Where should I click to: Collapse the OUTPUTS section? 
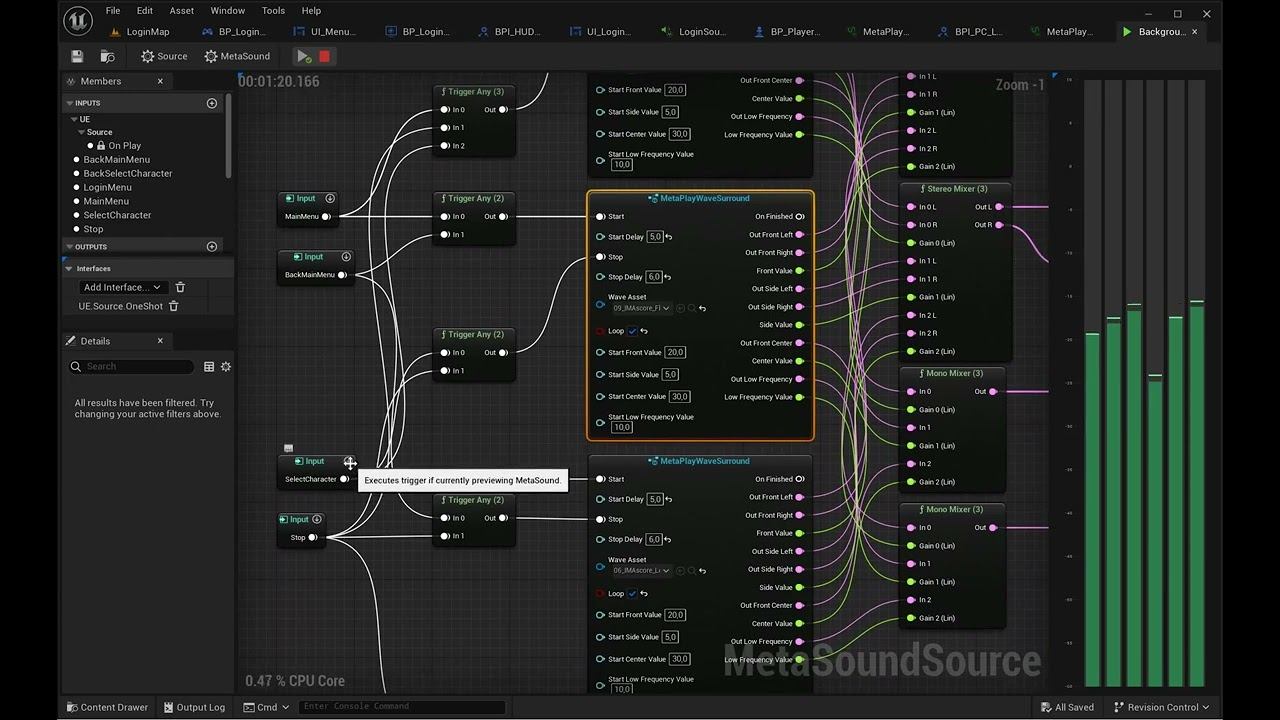(70, 247)
